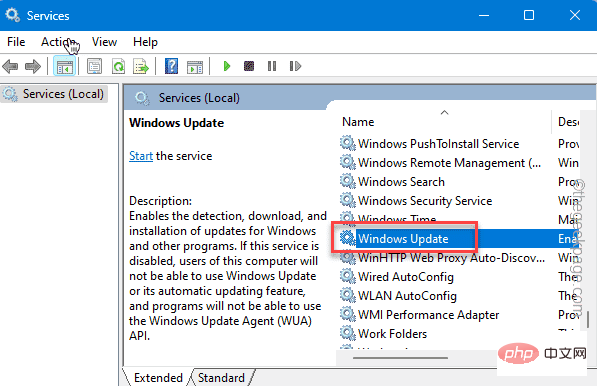Click gear icon beside Windows PushToInstall Service

347,143
